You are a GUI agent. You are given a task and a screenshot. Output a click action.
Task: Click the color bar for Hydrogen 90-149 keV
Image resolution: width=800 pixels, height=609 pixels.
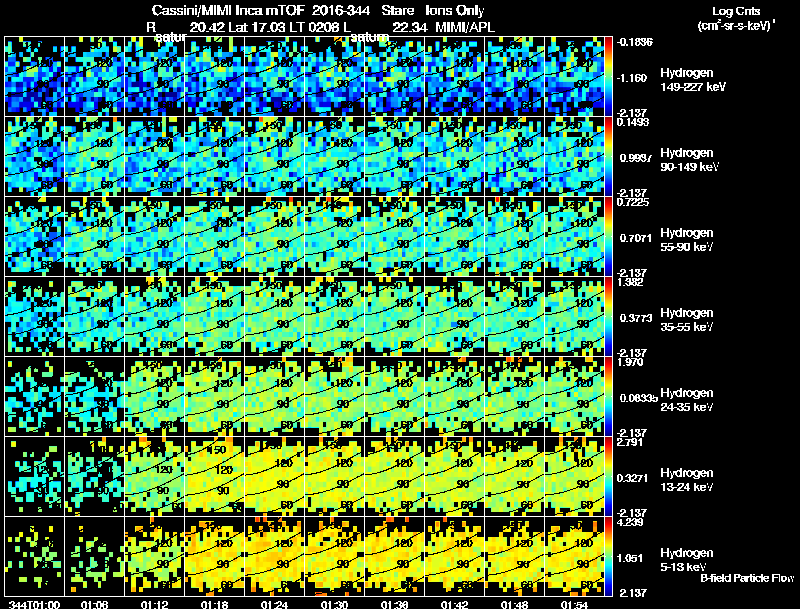click(x=608, y=156)
